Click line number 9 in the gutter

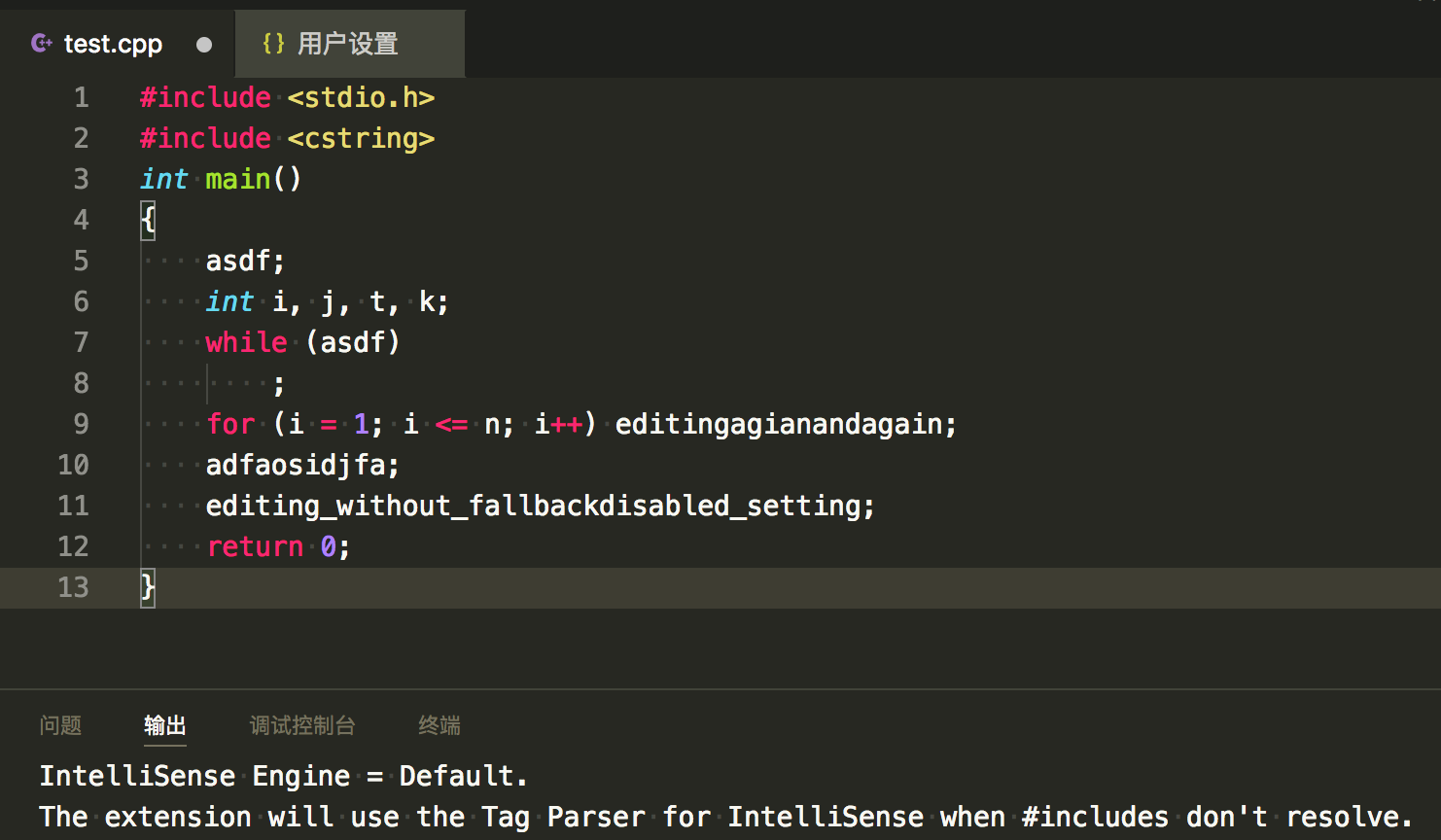(81, 423)
